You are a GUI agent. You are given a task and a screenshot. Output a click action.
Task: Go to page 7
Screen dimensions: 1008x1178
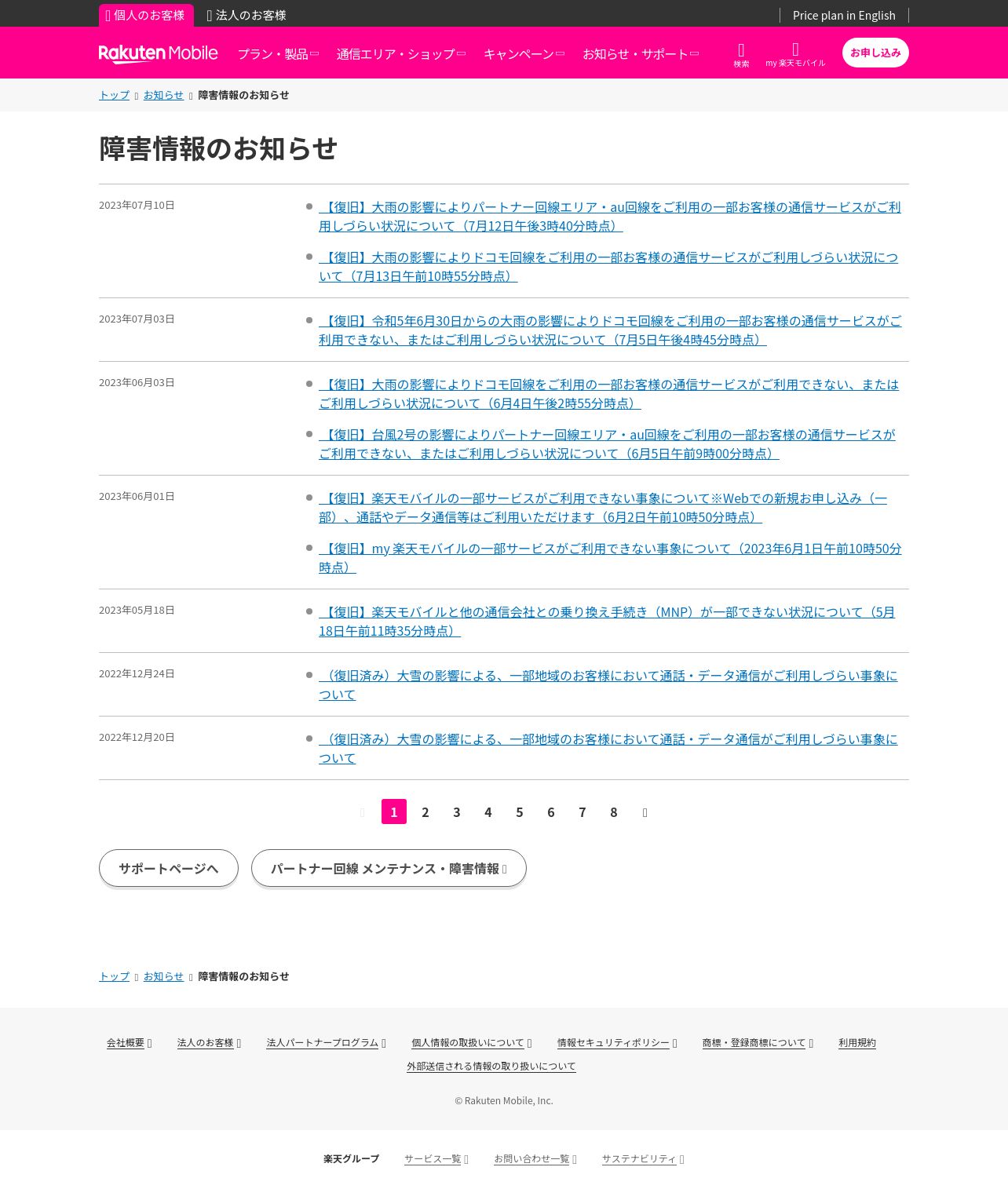pyautogui.click(x=583, y=811)
